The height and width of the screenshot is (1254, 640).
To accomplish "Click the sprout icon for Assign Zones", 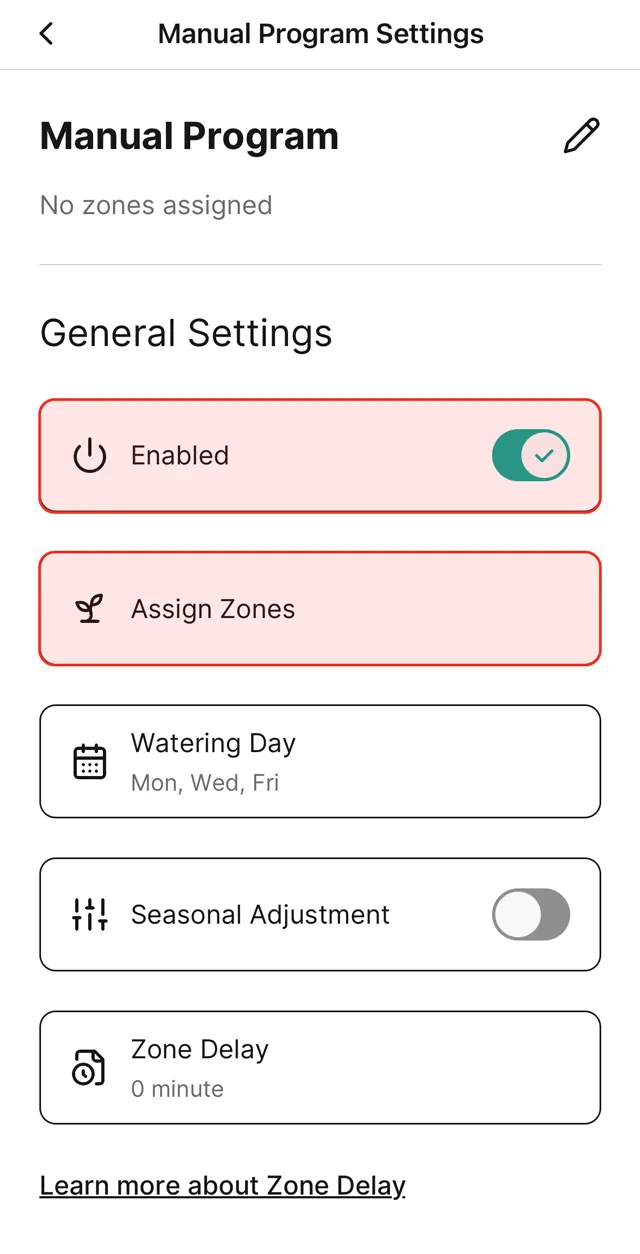I will tap(90, 609).
